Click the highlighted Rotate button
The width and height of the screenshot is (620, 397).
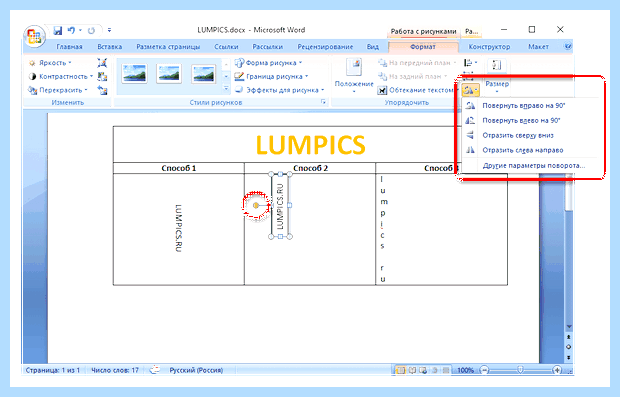tap(470, 90)
